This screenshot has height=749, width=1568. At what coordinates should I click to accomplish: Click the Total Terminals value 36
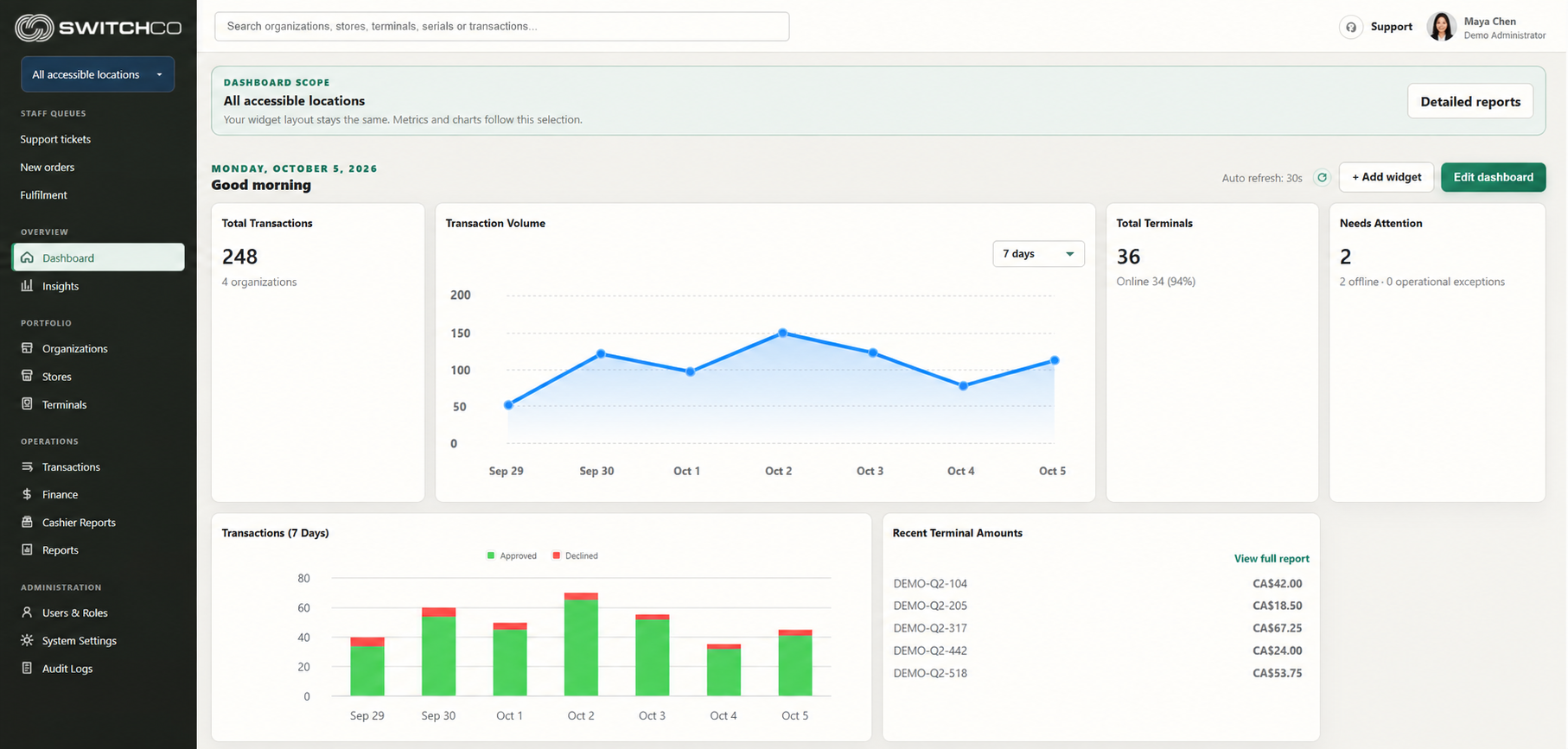(x=1128, y=257)
